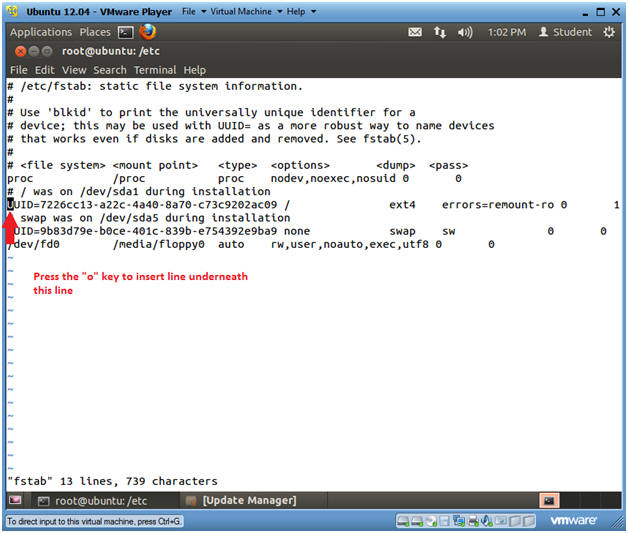Click 'errors=remount-ro' in the ext4 line
The width and height of the screenshot is (628, 533).
498,205
